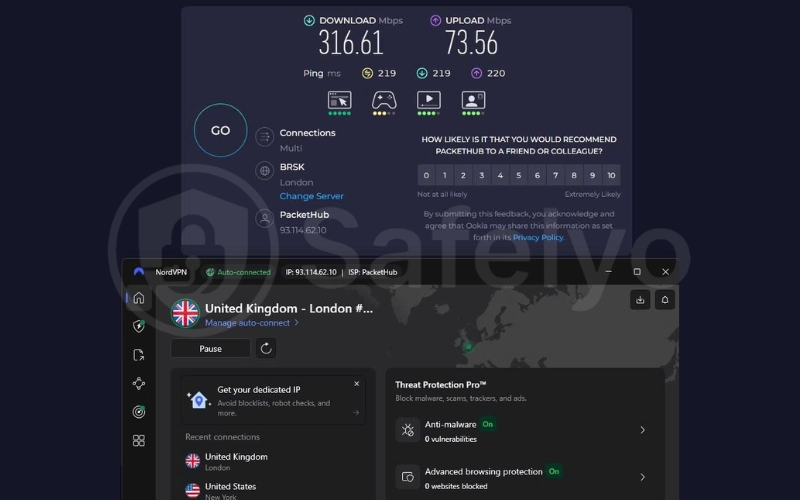Click the upload ping latency icon

pyautogui.click(x=477, y=73)
